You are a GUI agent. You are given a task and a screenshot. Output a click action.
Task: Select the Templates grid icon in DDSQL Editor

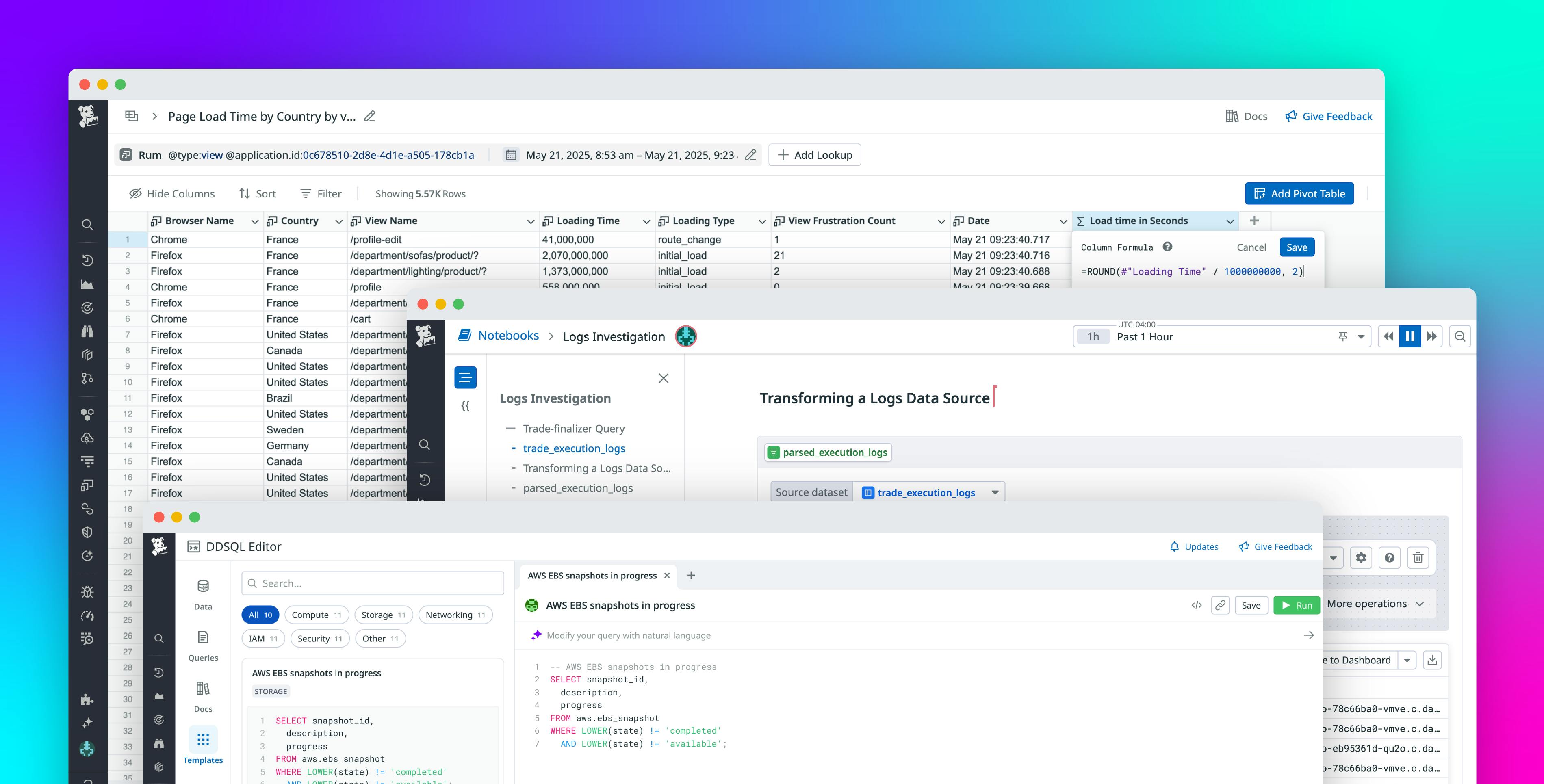pyautogui.click(x=203, y=740)
